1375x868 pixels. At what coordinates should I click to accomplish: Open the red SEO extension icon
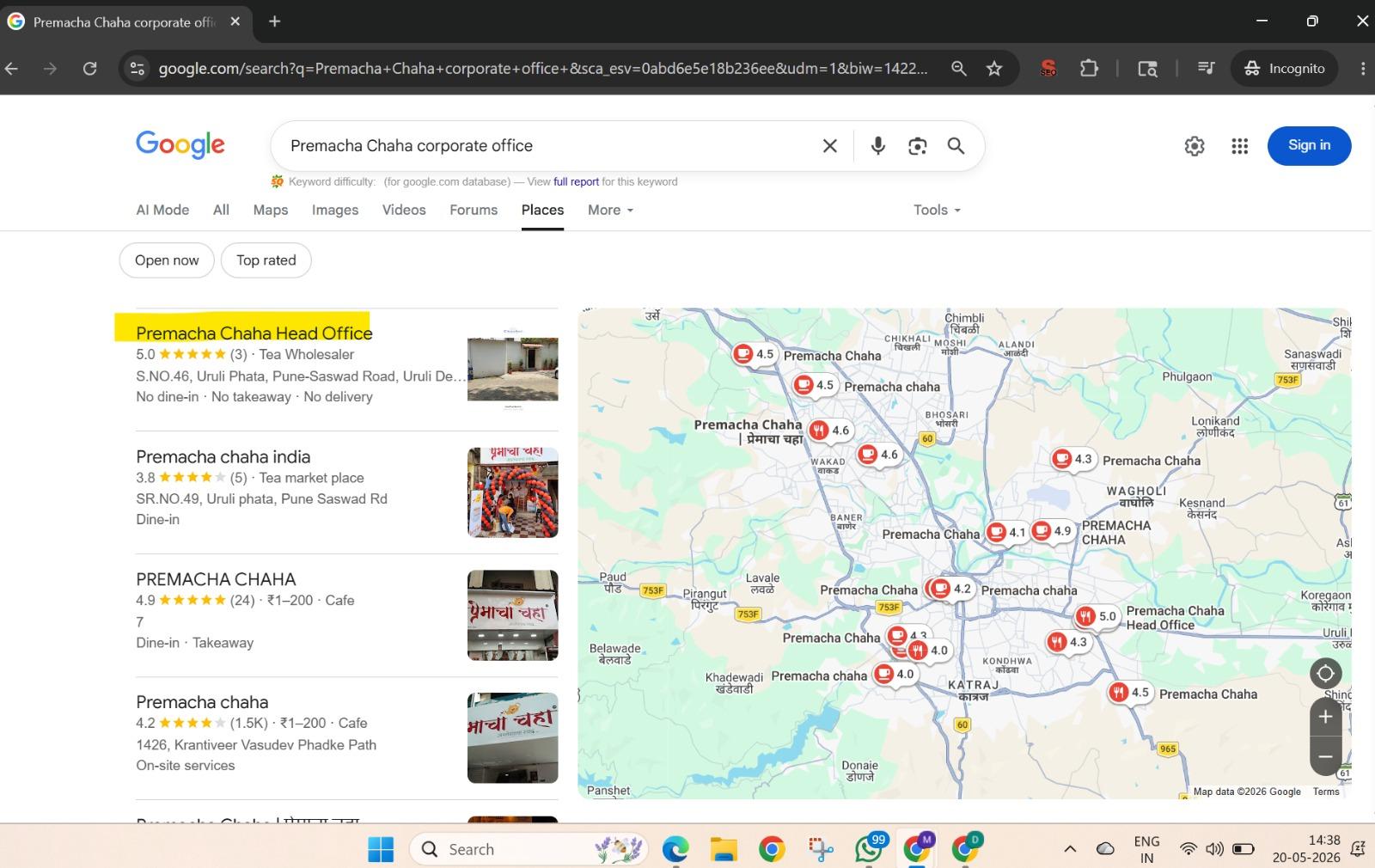click(x=1048, y=69)
